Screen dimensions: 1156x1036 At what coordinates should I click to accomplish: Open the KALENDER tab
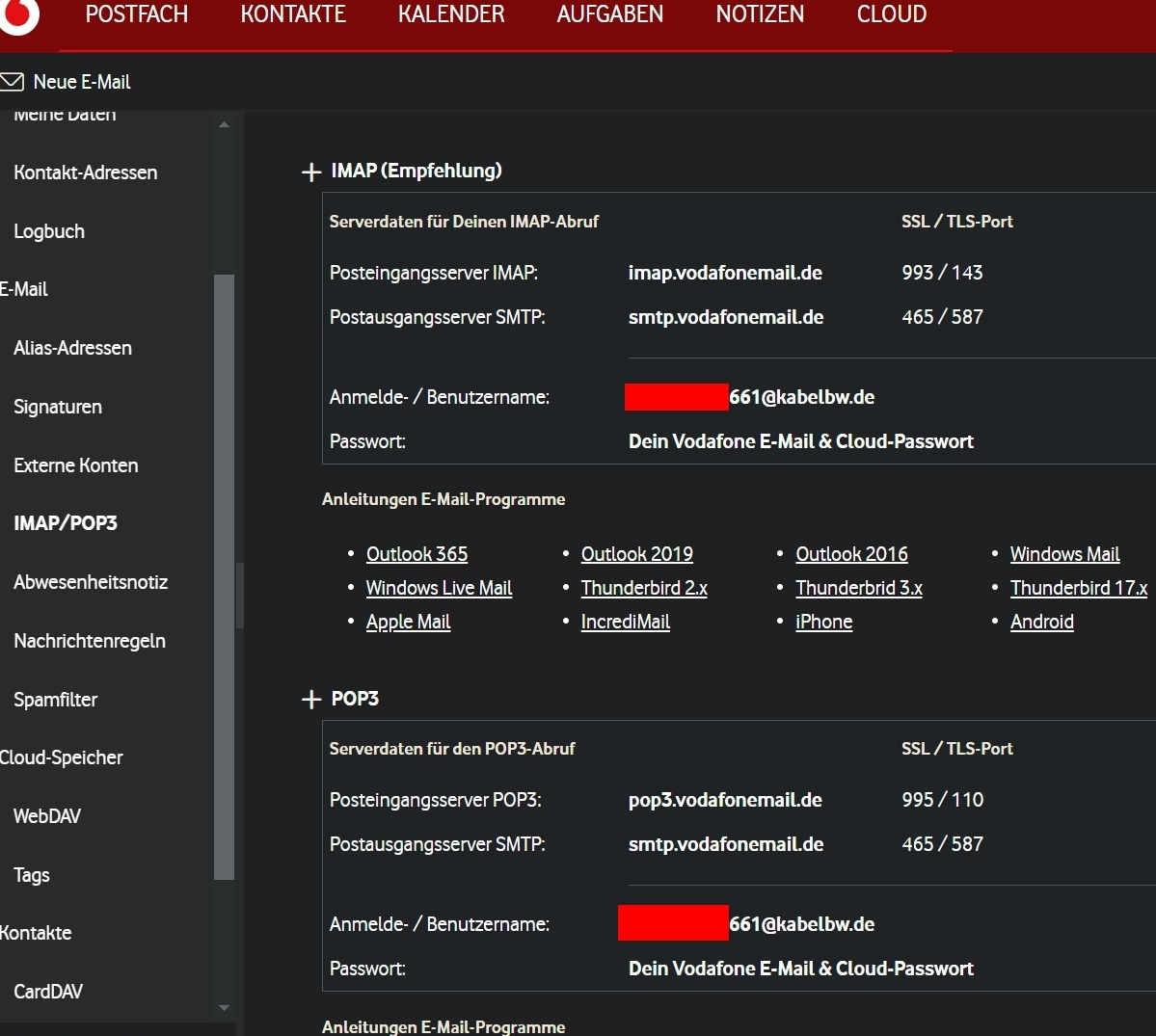tap(451, 14)
